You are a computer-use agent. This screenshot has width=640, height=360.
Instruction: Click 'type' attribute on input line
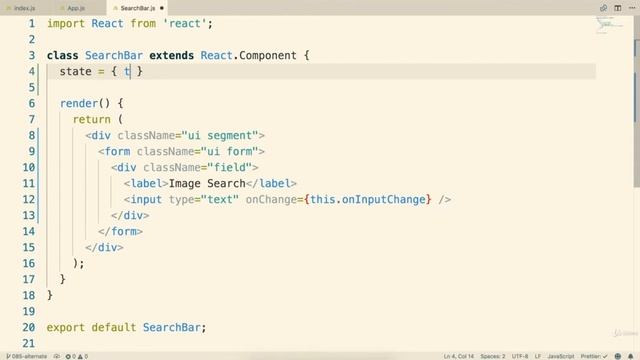click(x=181, y=200)
